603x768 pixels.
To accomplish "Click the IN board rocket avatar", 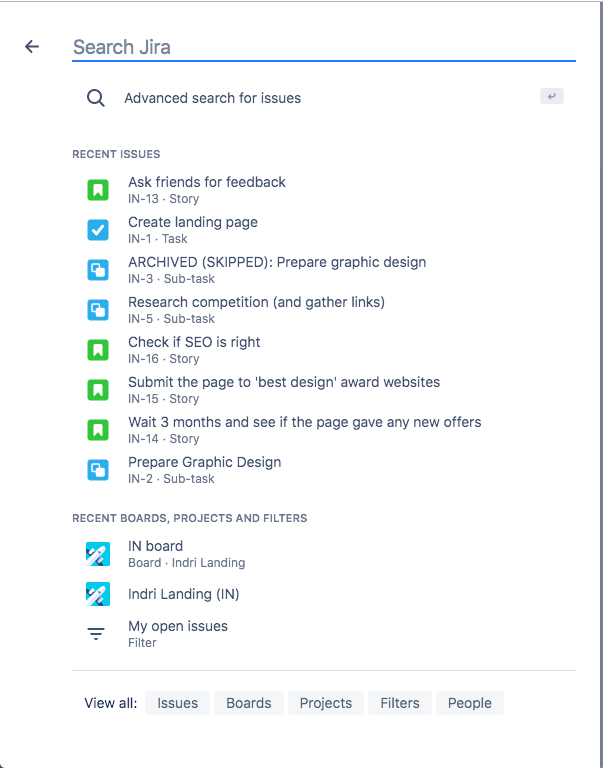I will tap(98, 554).
